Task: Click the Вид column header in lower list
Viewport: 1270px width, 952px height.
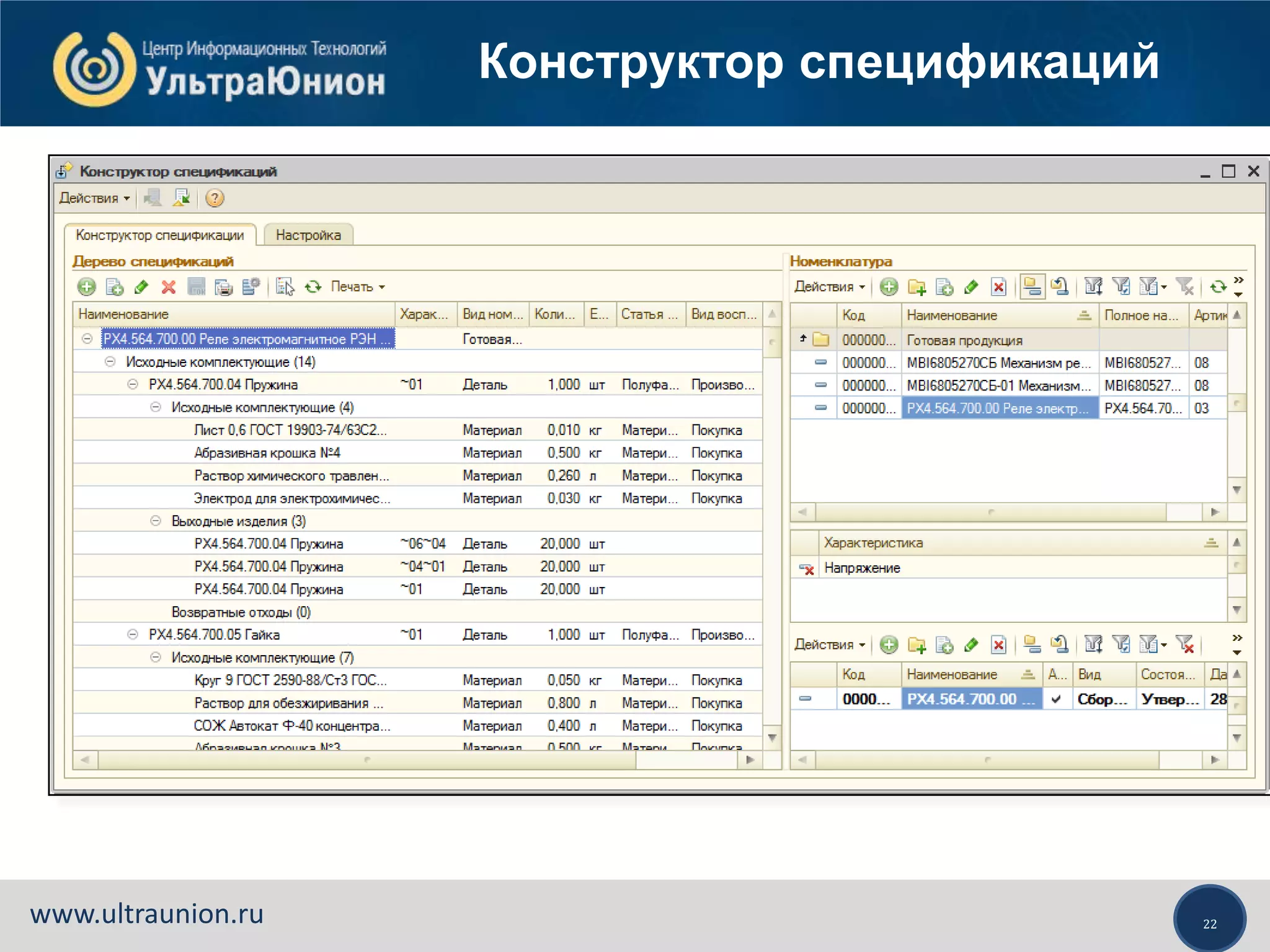Action: pyautogui.click(x=1104, y=674)
